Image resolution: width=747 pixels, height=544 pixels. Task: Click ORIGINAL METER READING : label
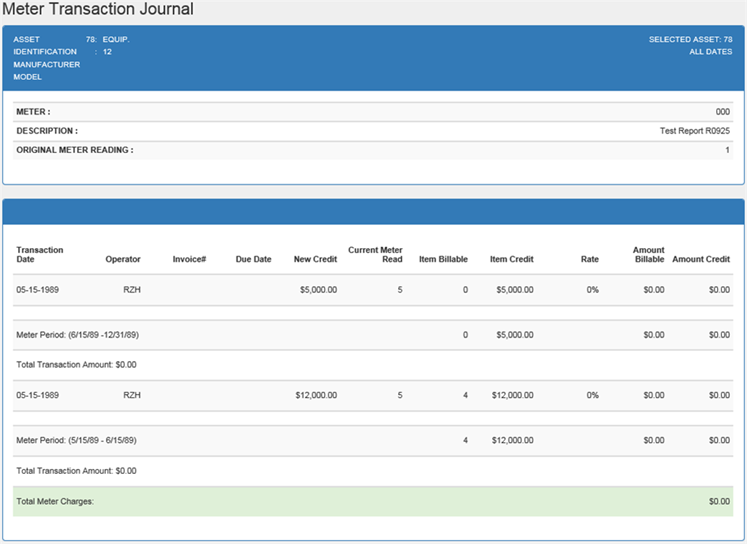[x=75, y=150]
